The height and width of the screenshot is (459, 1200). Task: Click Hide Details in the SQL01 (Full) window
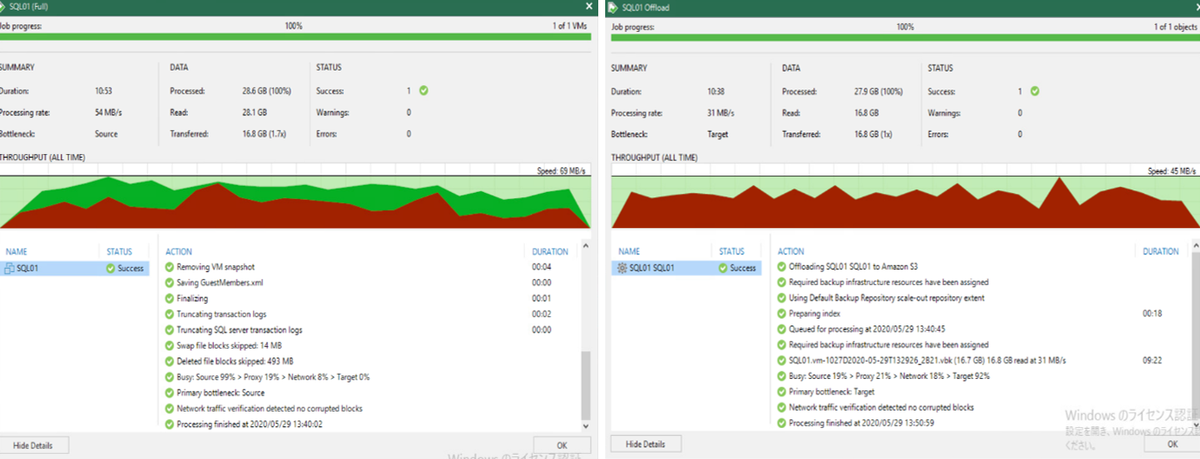[x=33, y=444]
